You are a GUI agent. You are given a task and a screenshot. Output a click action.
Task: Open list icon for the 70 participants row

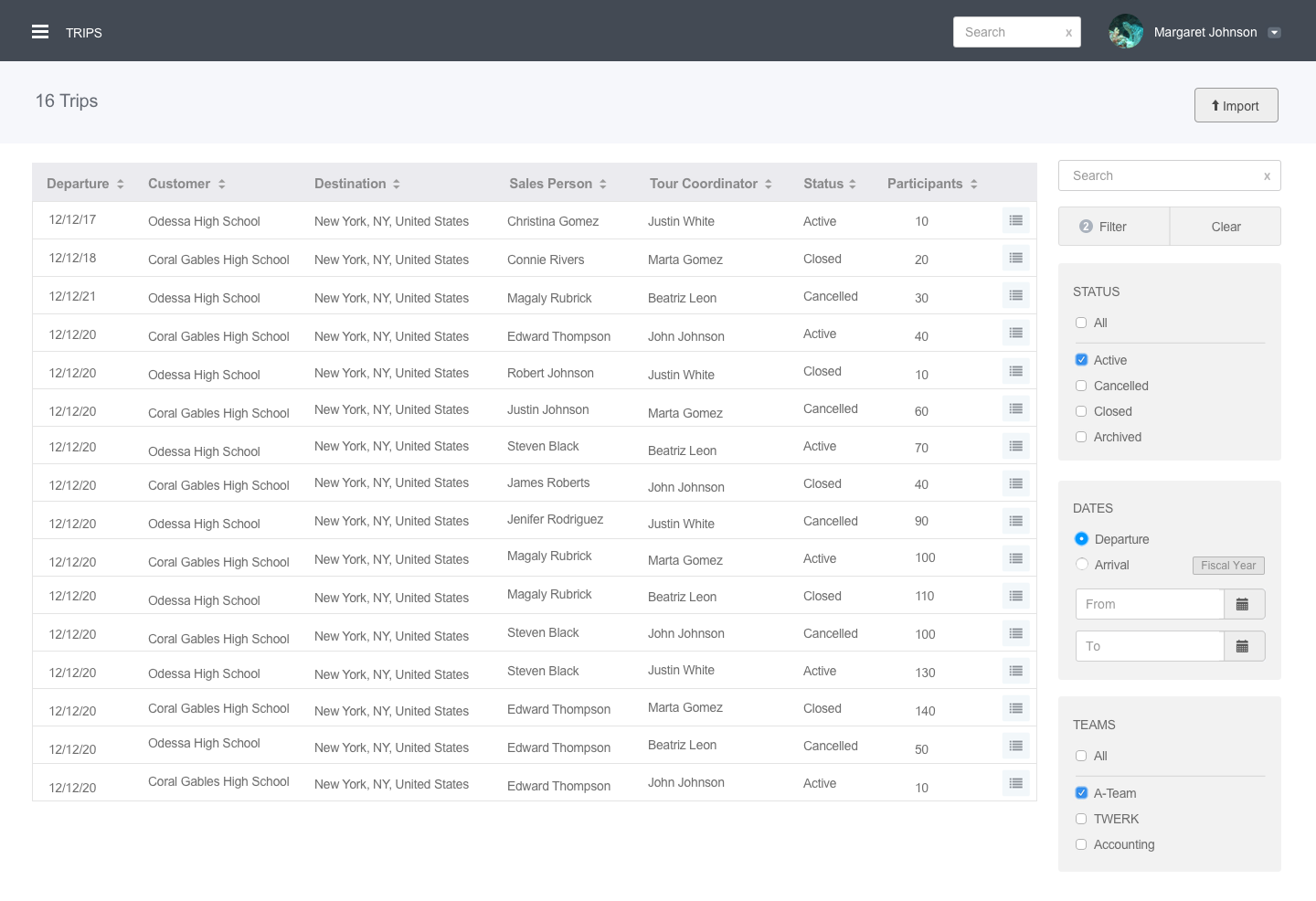coord(1015,446)
